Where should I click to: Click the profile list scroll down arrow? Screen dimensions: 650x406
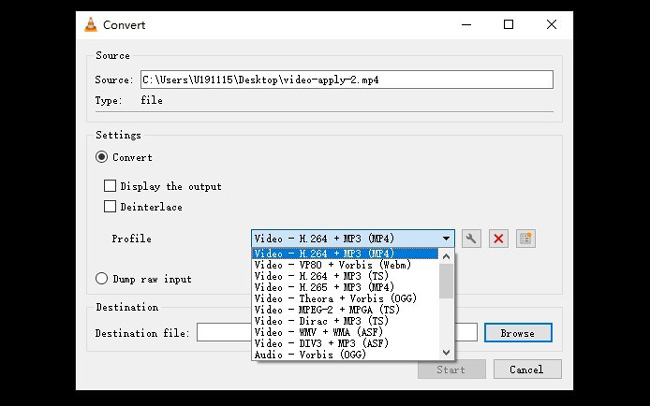[x=446, y=353]
